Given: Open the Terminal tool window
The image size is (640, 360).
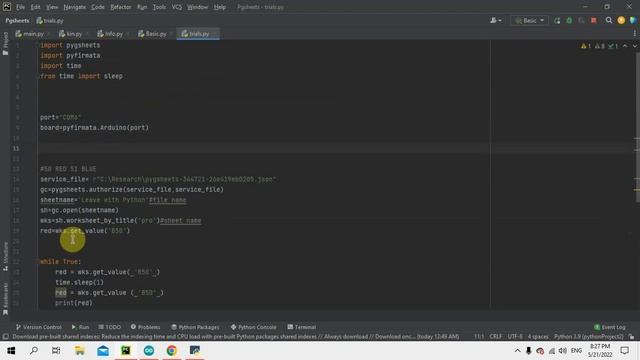Looking at the screenshot, I should pos(302,327).
